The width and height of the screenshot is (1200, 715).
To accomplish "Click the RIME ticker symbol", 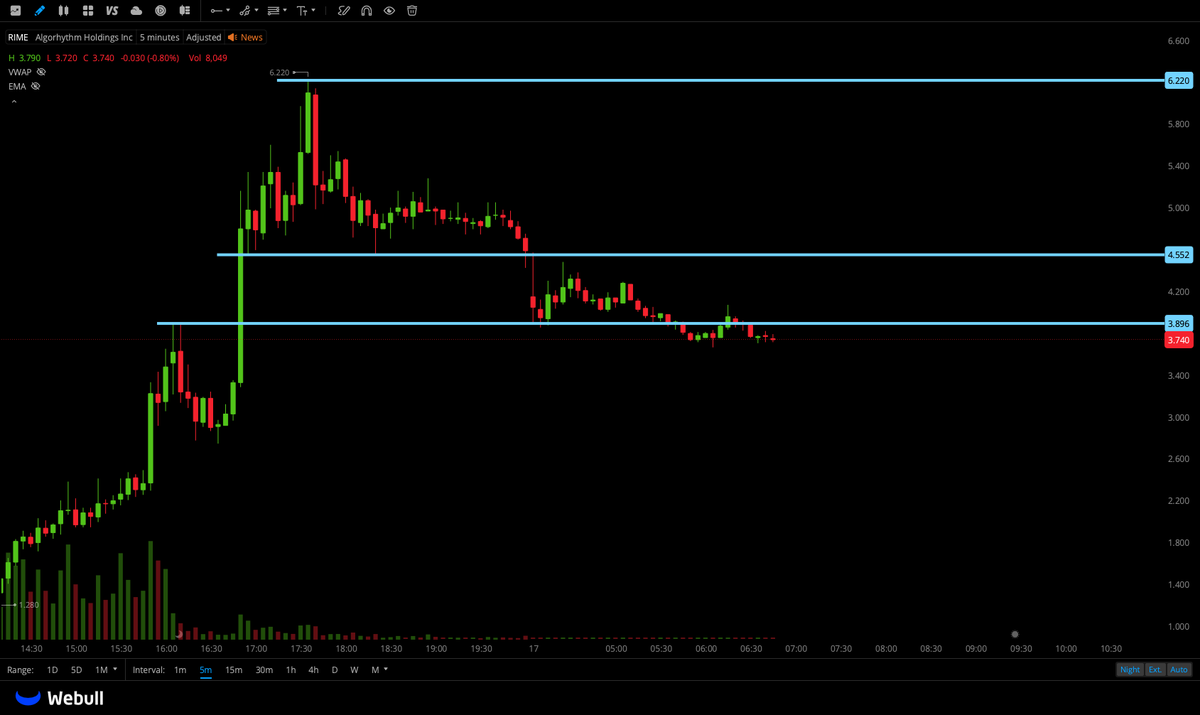I will (19, 37).
